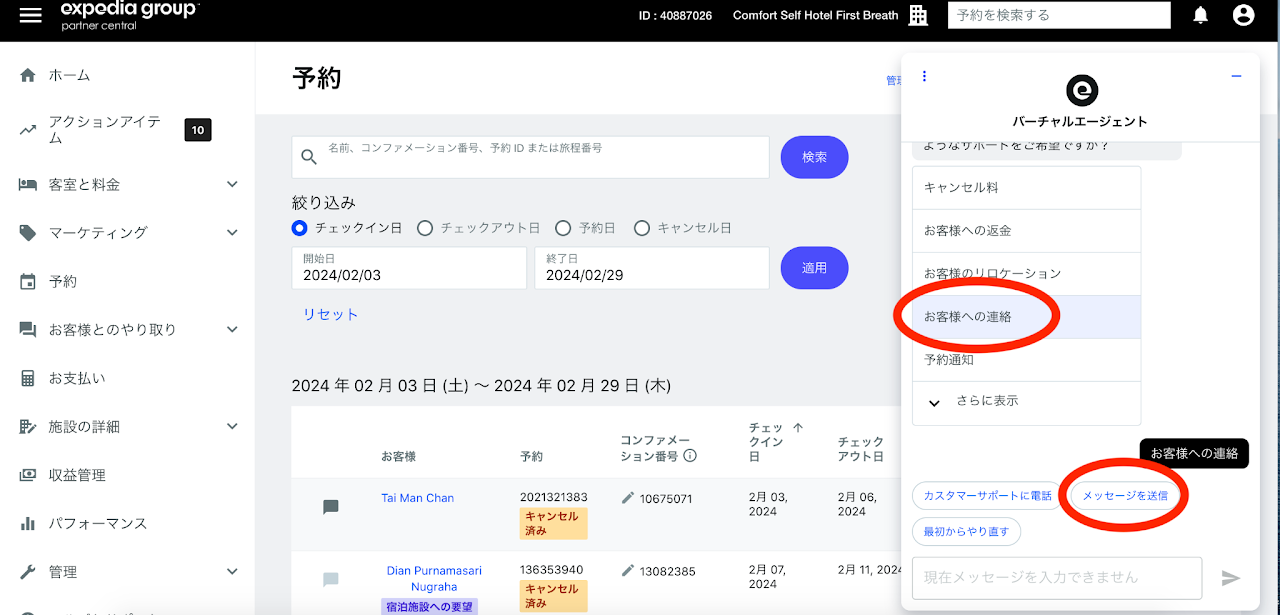The height and width of the screenshot is (615, 1280).
Task: Expand the マーケティング sidebar menu
Action: (x=232, y=233)
